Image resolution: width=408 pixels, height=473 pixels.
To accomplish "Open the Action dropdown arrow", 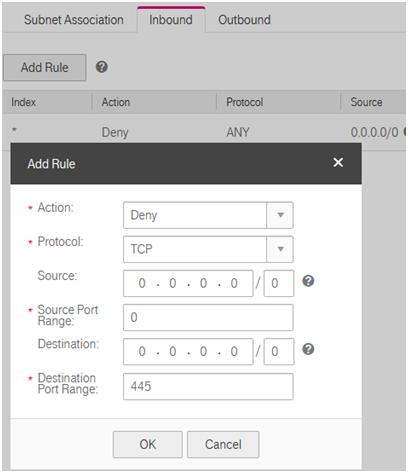I will click(280, 215).
